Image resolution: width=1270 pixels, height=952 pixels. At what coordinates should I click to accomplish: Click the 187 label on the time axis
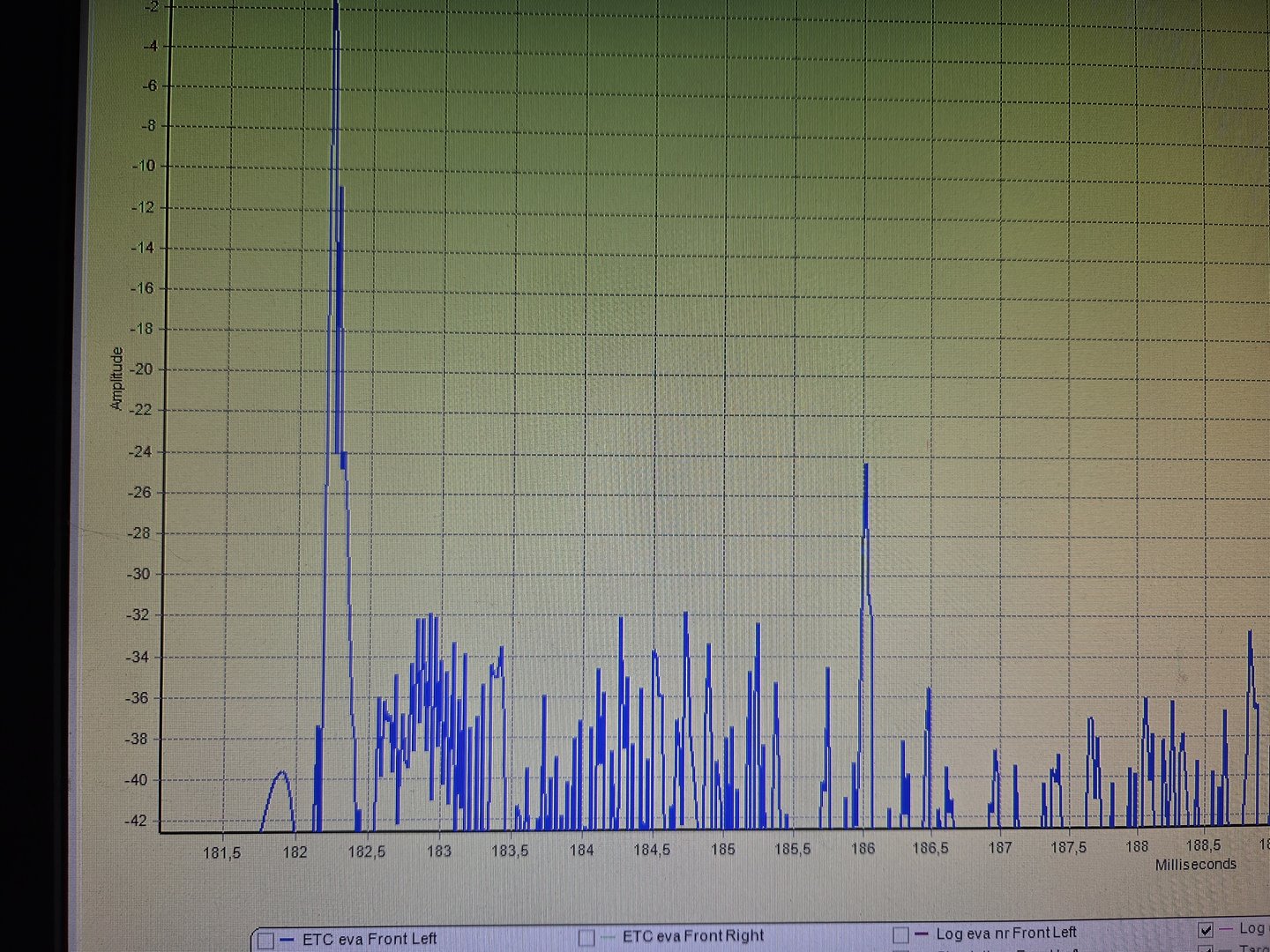point(1000,848)
